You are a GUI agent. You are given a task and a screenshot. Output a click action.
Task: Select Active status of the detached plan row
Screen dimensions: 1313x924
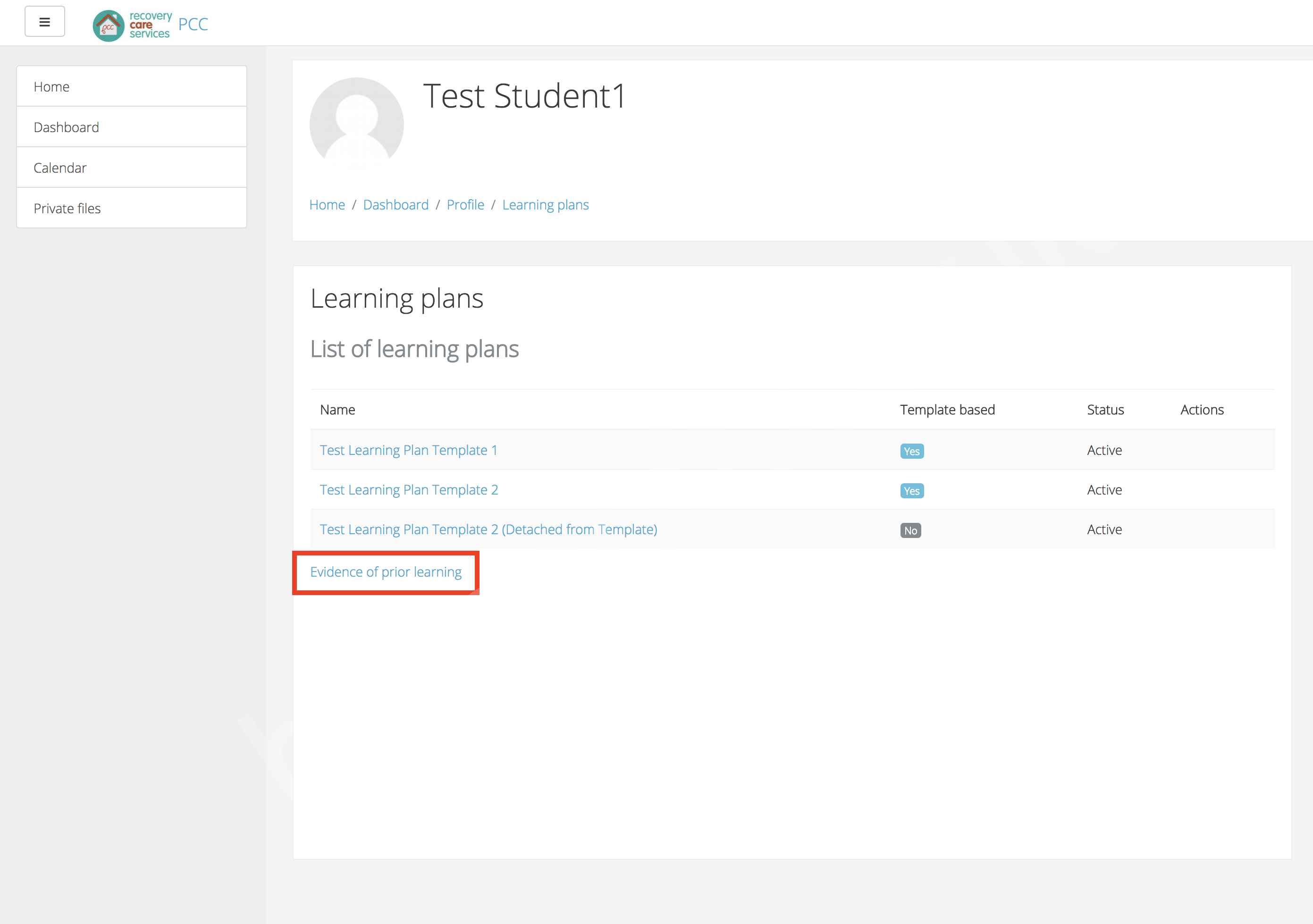pyautogui.click(x=1104, y=529)
